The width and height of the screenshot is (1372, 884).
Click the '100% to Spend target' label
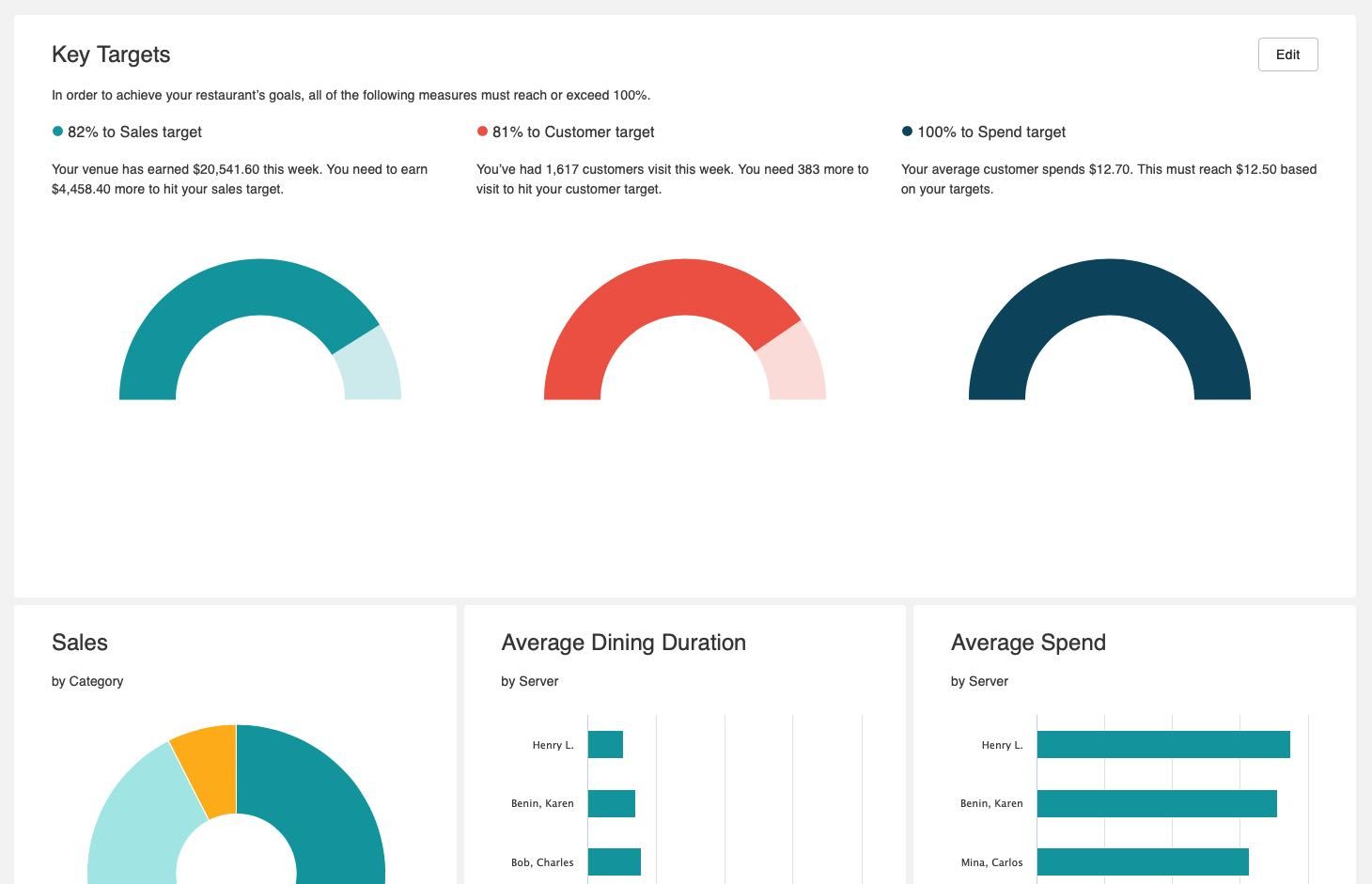[x=991, y=132]
